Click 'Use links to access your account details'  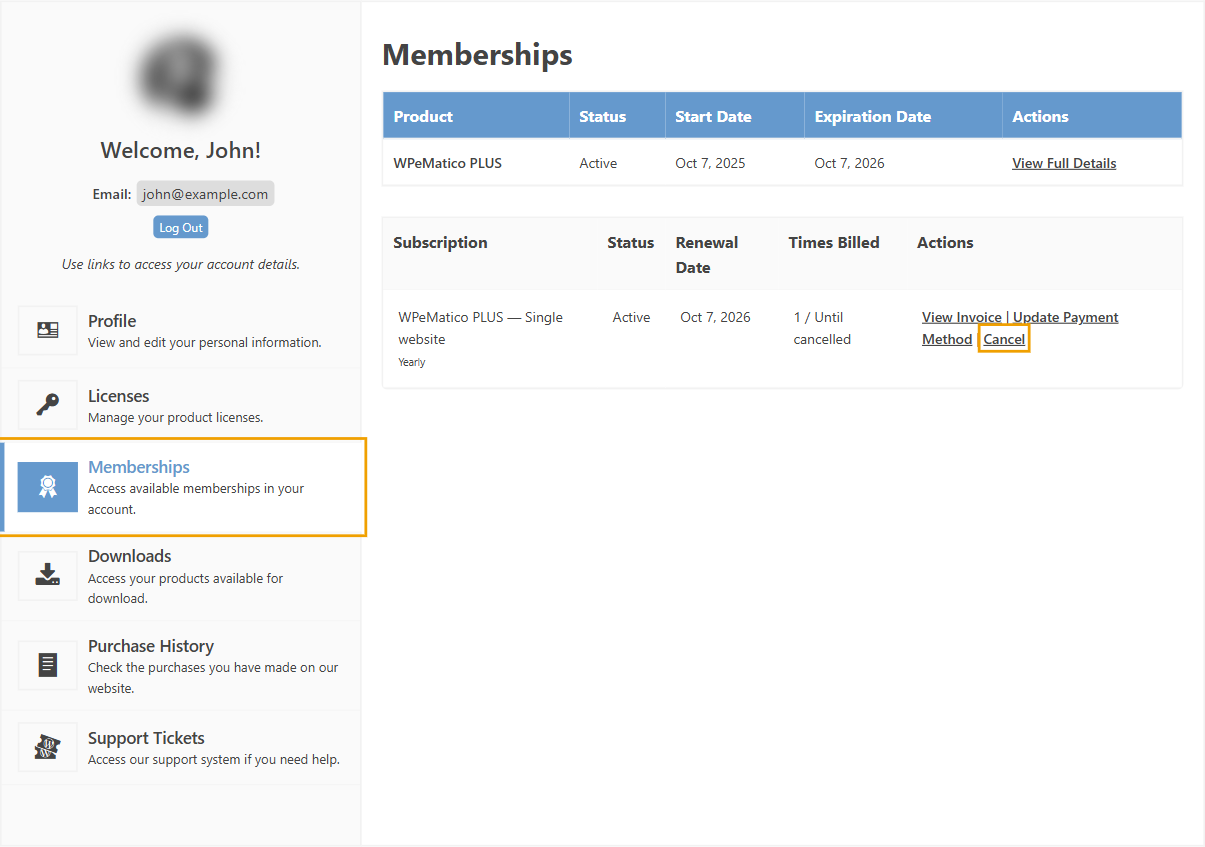[181, 265]
